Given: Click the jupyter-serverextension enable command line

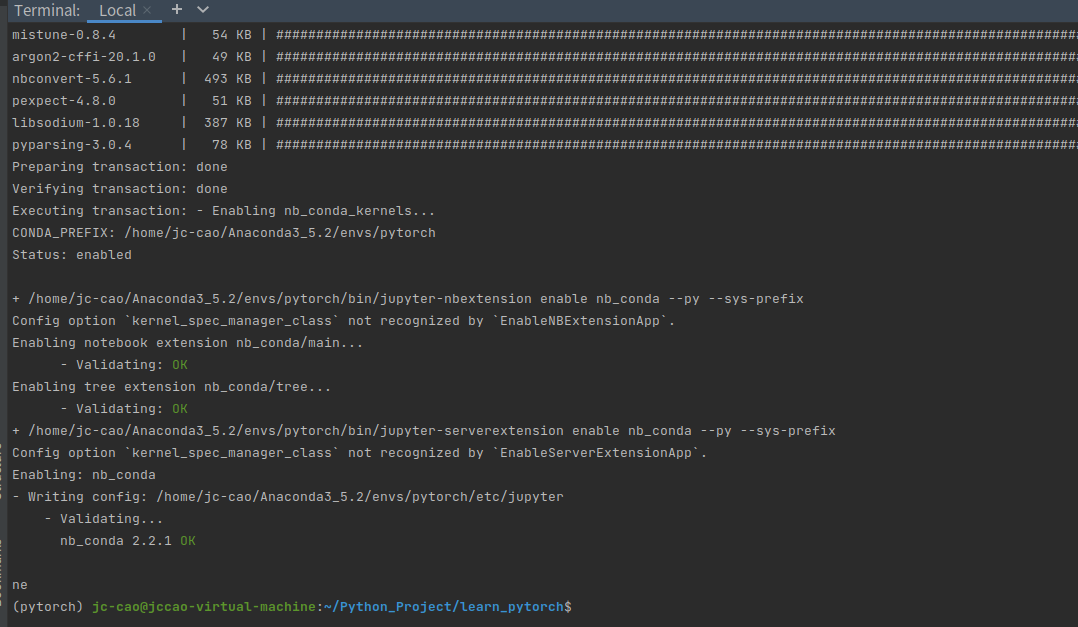Looking at the screenshot, I should [x=424, y=430].
